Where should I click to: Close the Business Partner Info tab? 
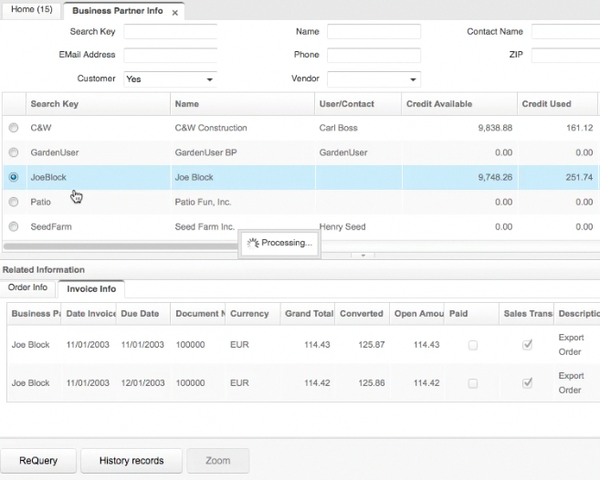click(176, 13)
